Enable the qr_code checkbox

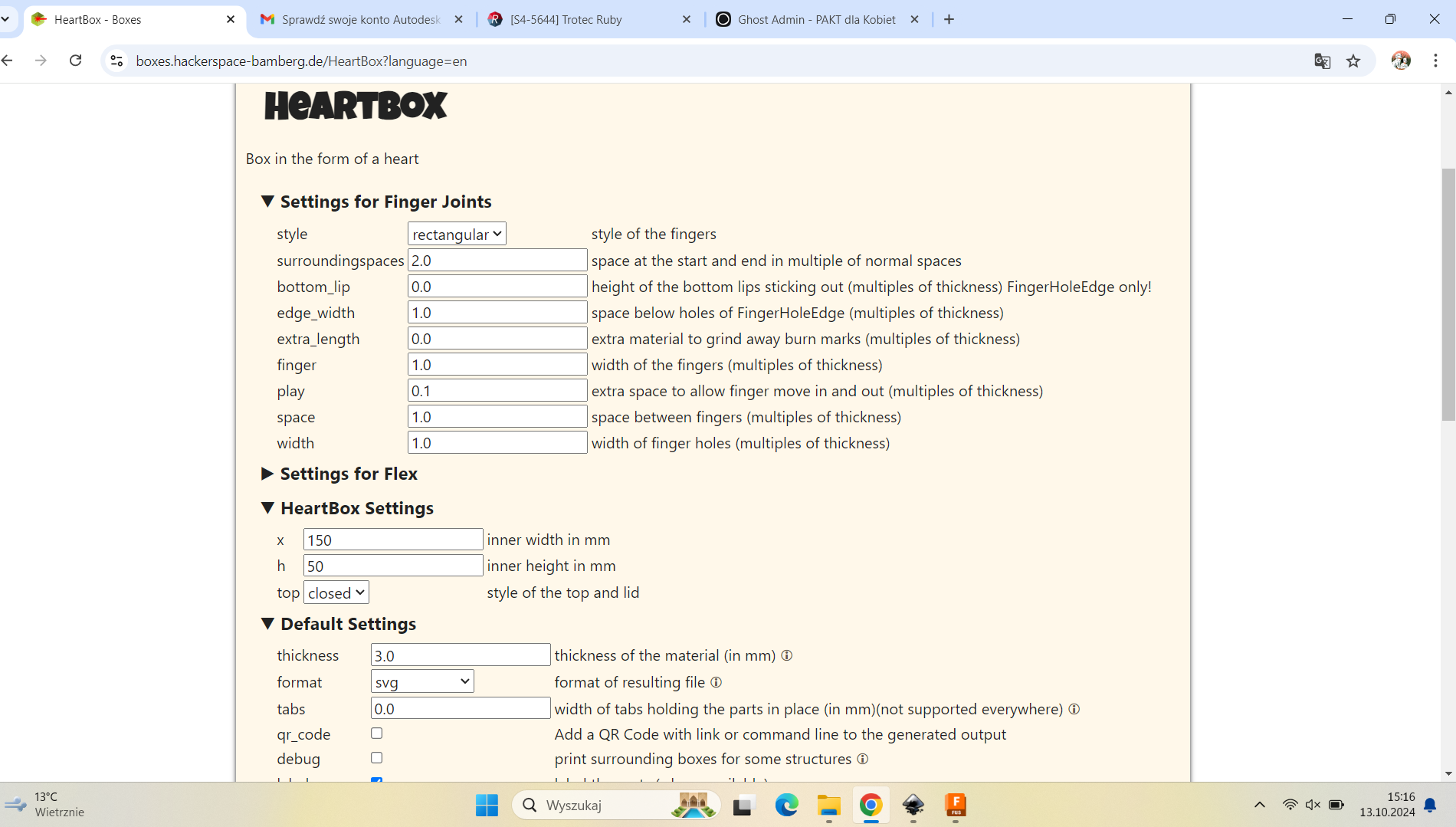[x=376, y=733]
